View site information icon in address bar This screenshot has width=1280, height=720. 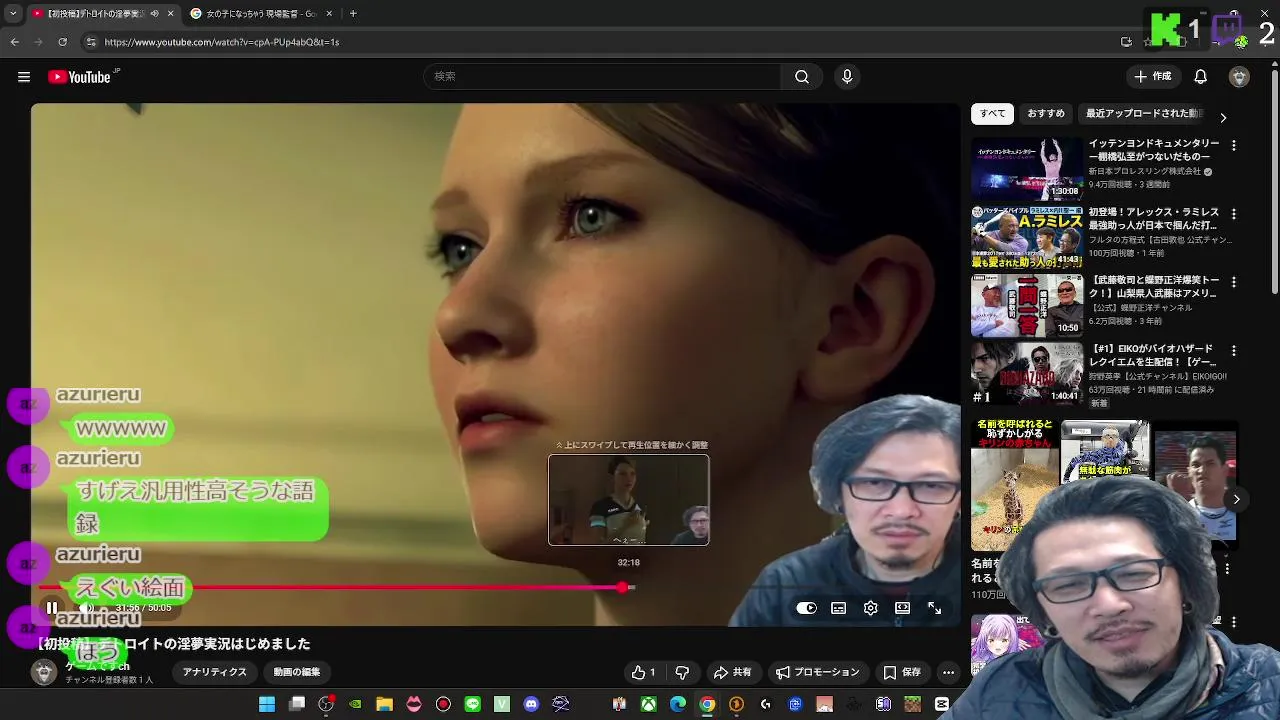91,42
